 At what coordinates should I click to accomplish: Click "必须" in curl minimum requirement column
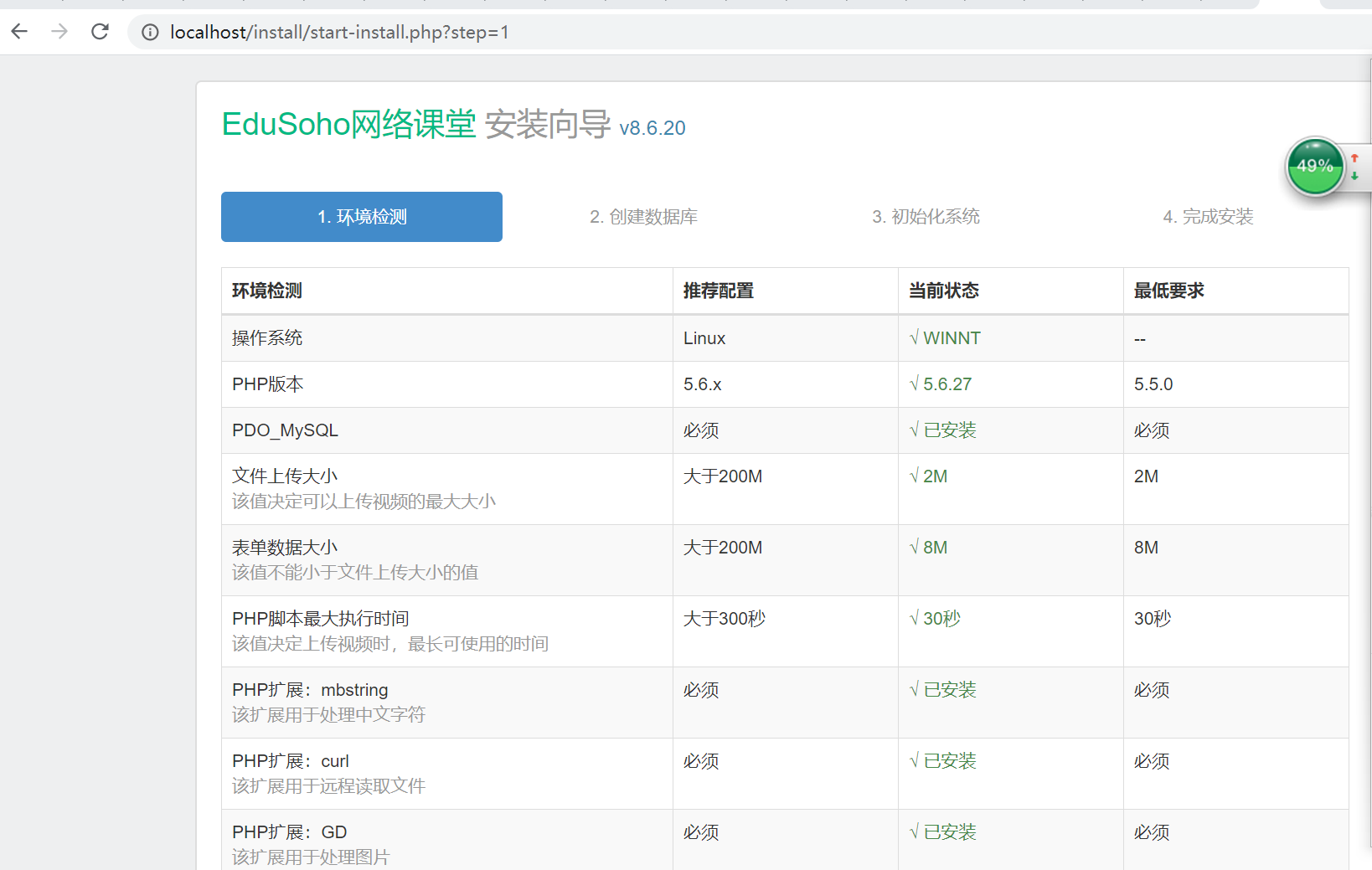pyautogui.click(x=1152, y=761)
